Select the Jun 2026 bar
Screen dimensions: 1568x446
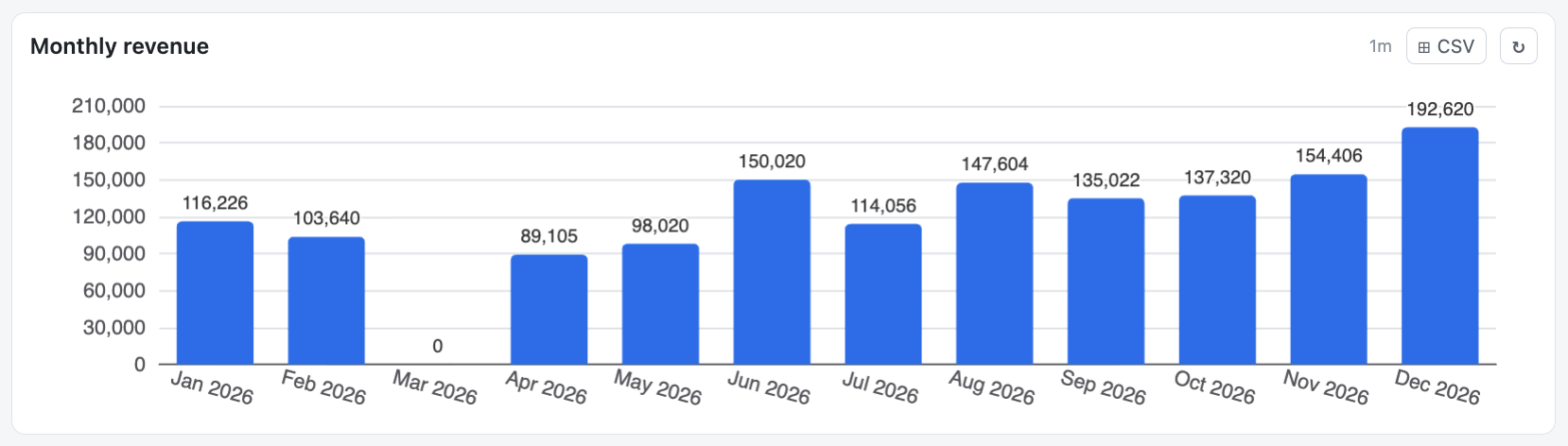772,272
